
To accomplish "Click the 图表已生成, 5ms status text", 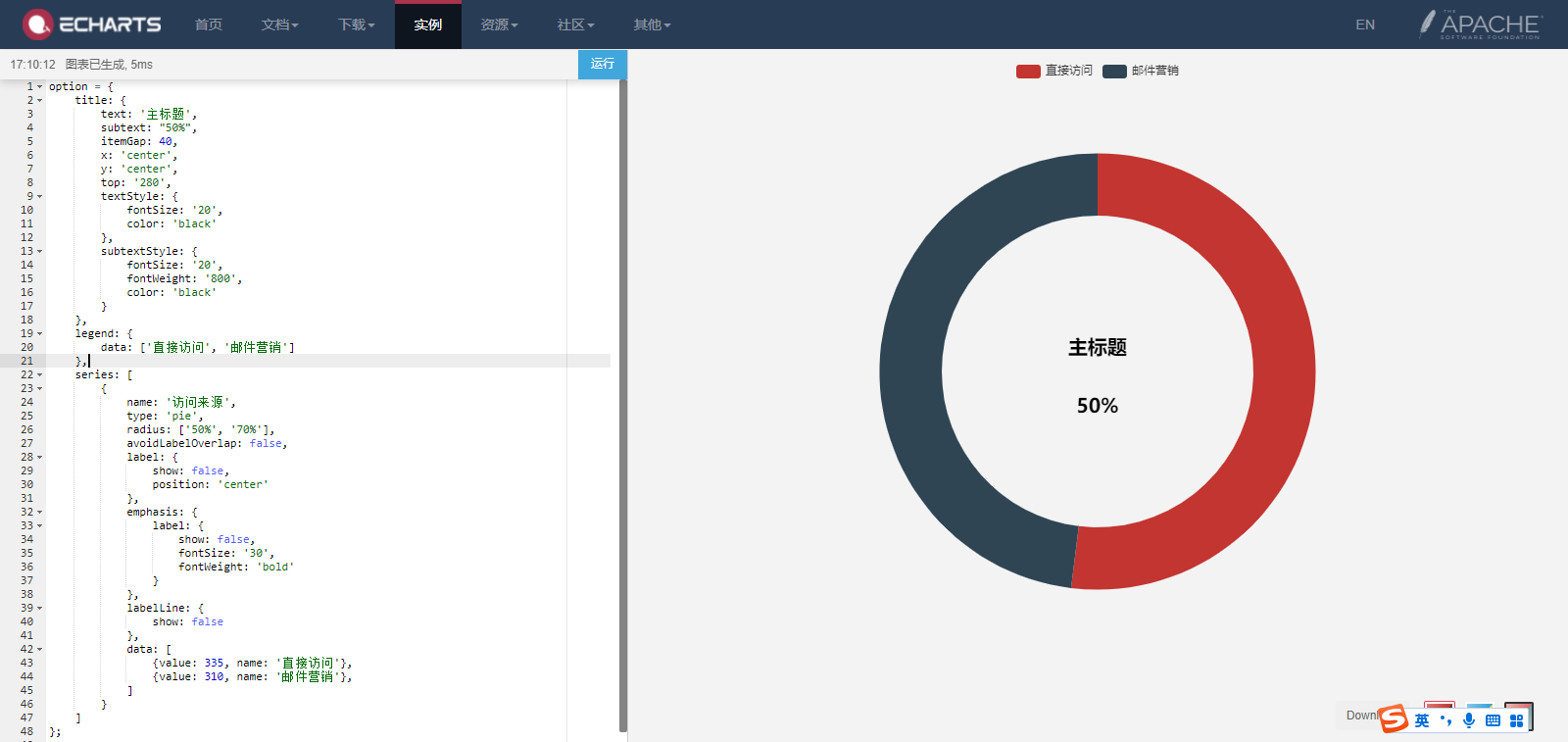I will (109, 65).
